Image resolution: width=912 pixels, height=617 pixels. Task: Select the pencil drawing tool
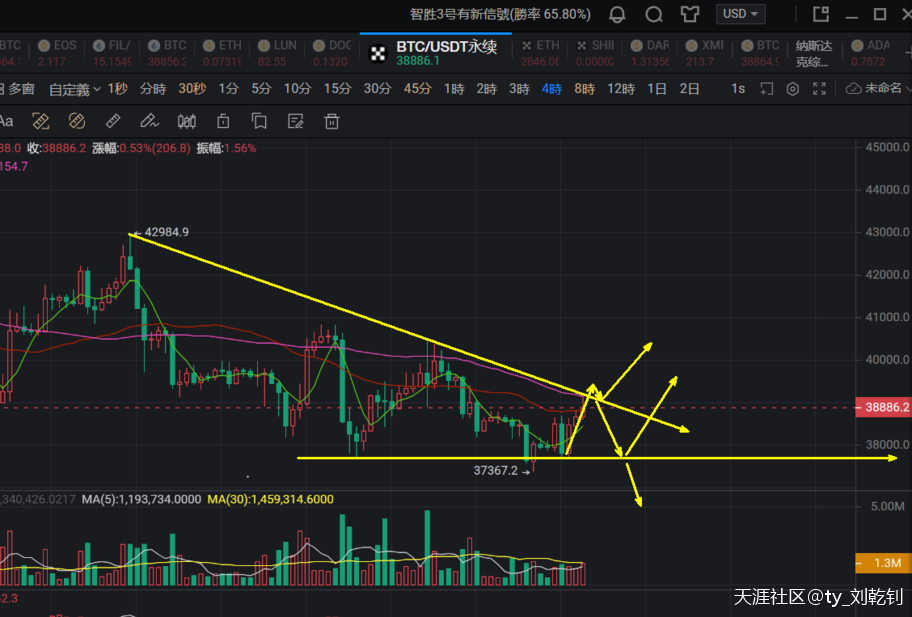149,122
